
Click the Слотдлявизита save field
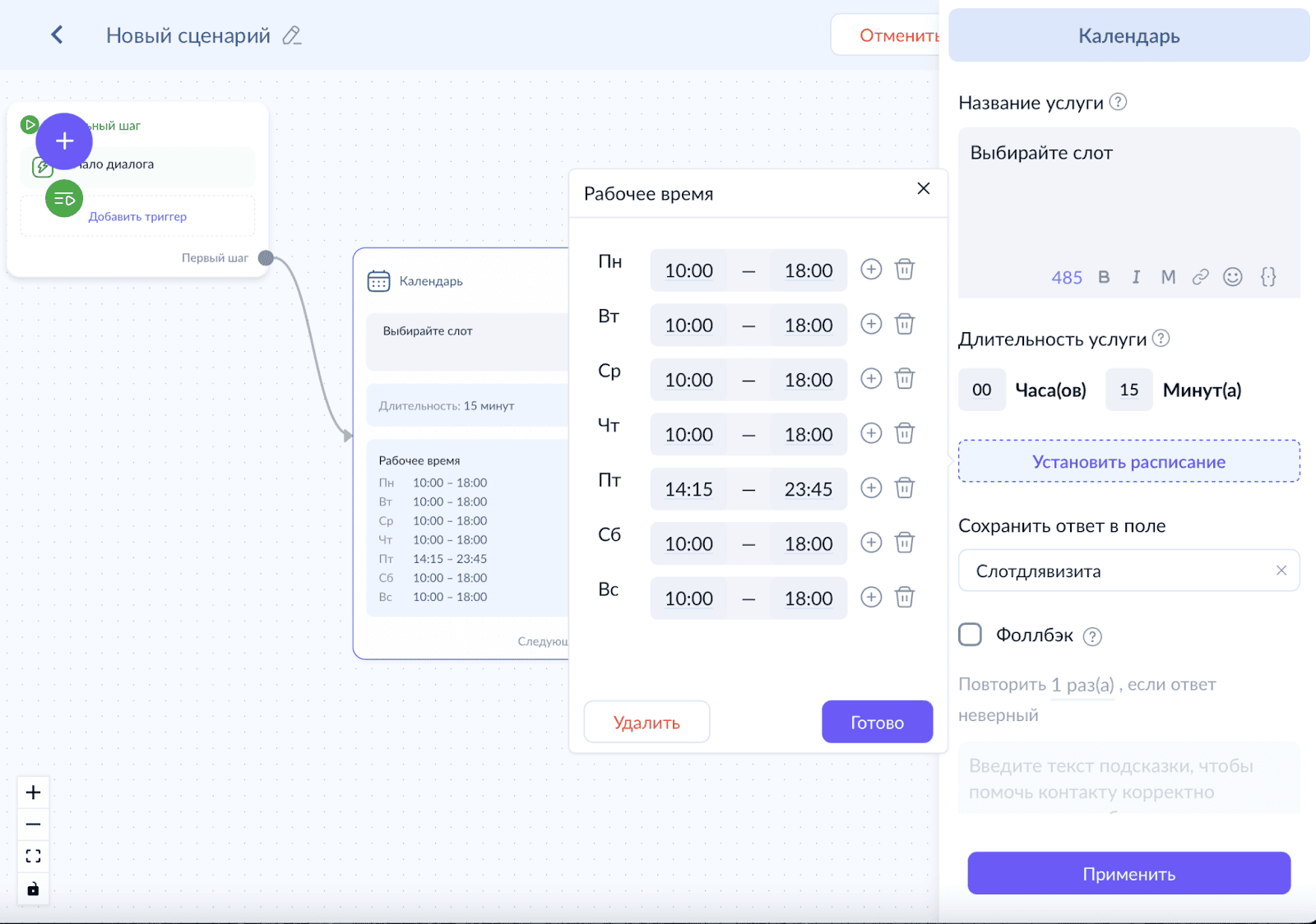click(1128, 571)
